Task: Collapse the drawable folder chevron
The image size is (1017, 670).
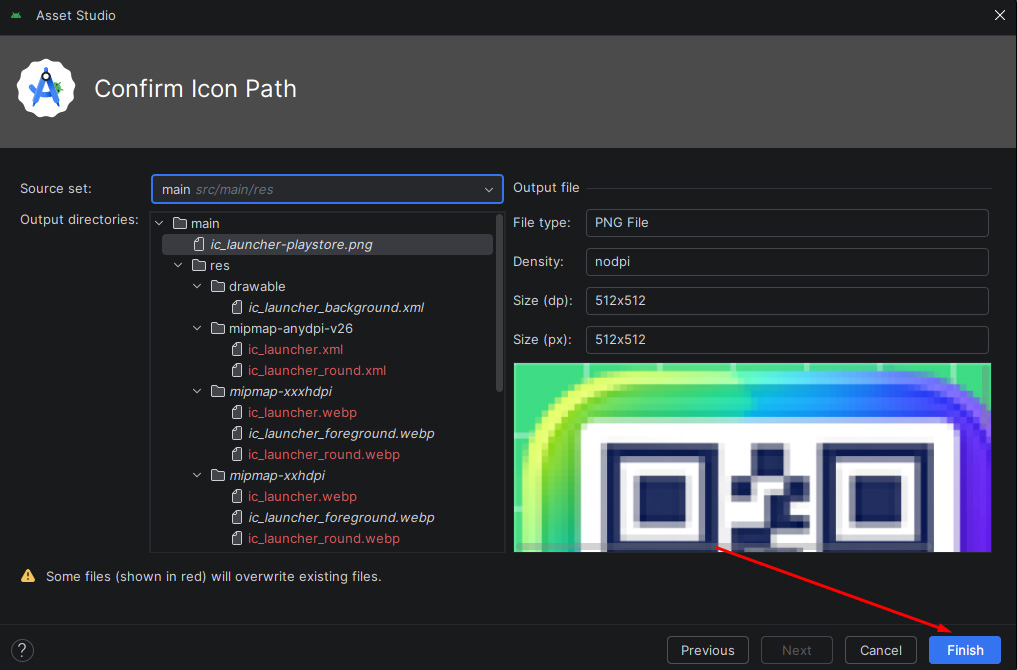Action: (197, 286)
